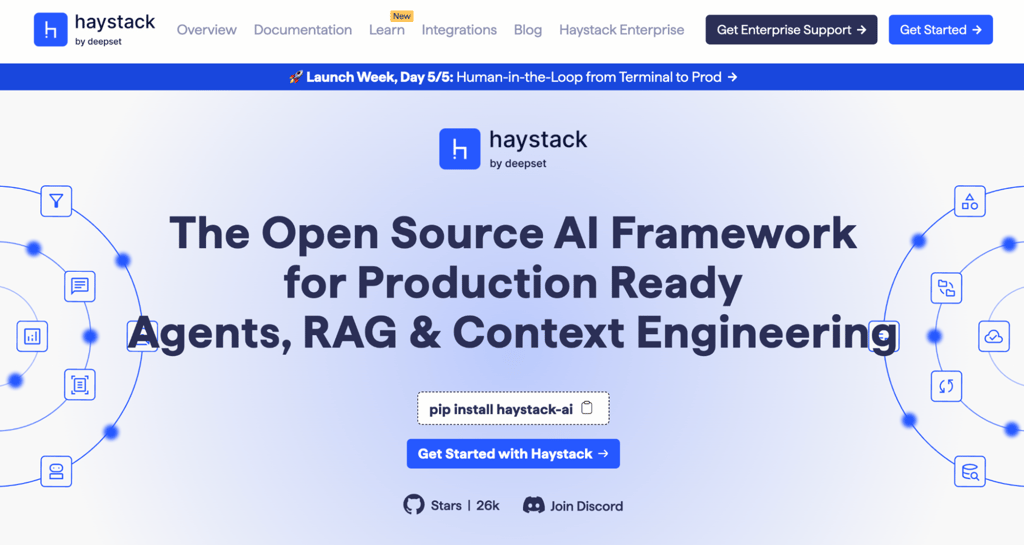Click the bar chart icon on left orbit
The image size is (1024, 545).
32,336
